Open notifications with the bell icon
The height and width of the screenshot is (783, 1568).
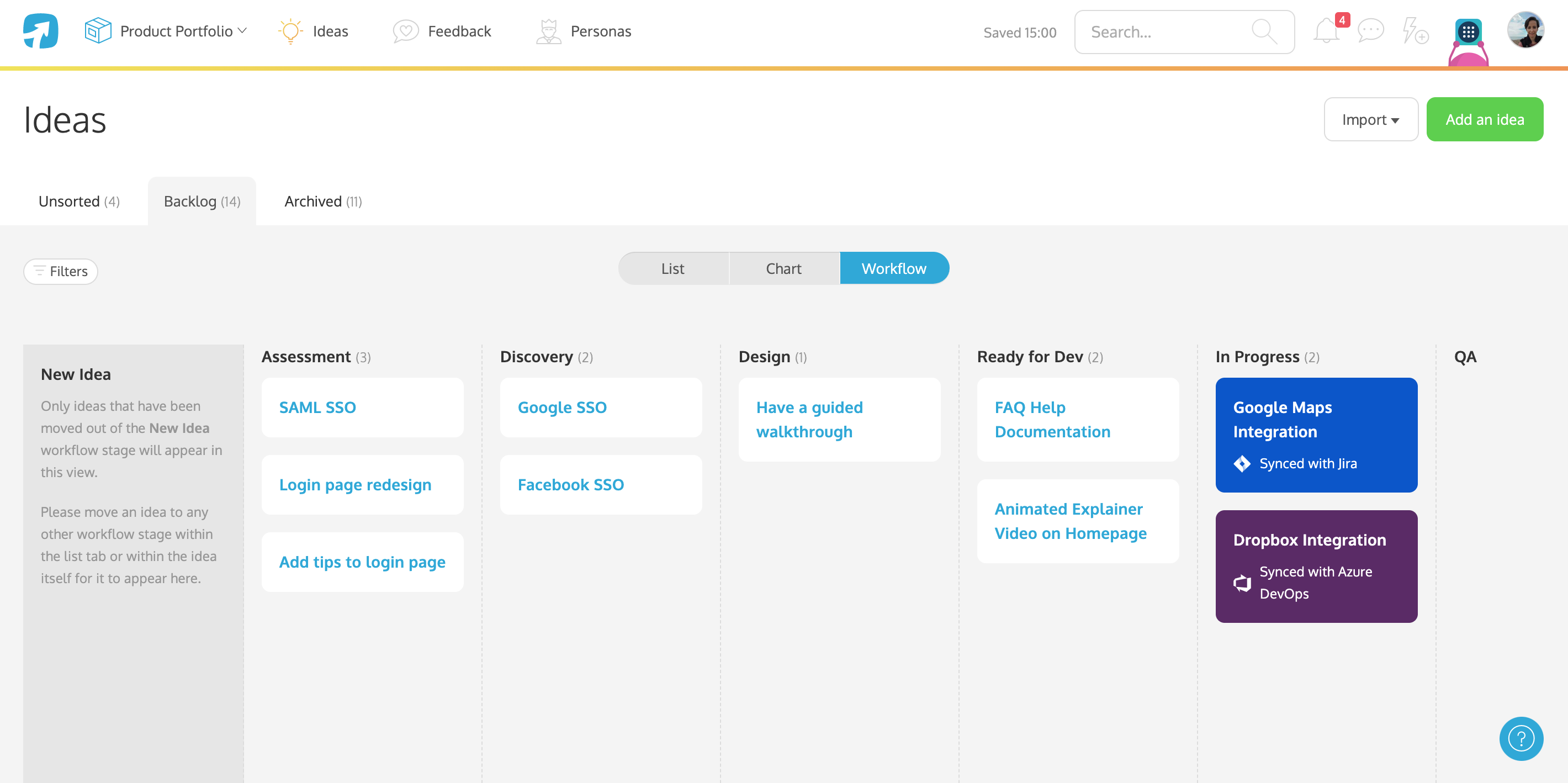[1326, 31]
